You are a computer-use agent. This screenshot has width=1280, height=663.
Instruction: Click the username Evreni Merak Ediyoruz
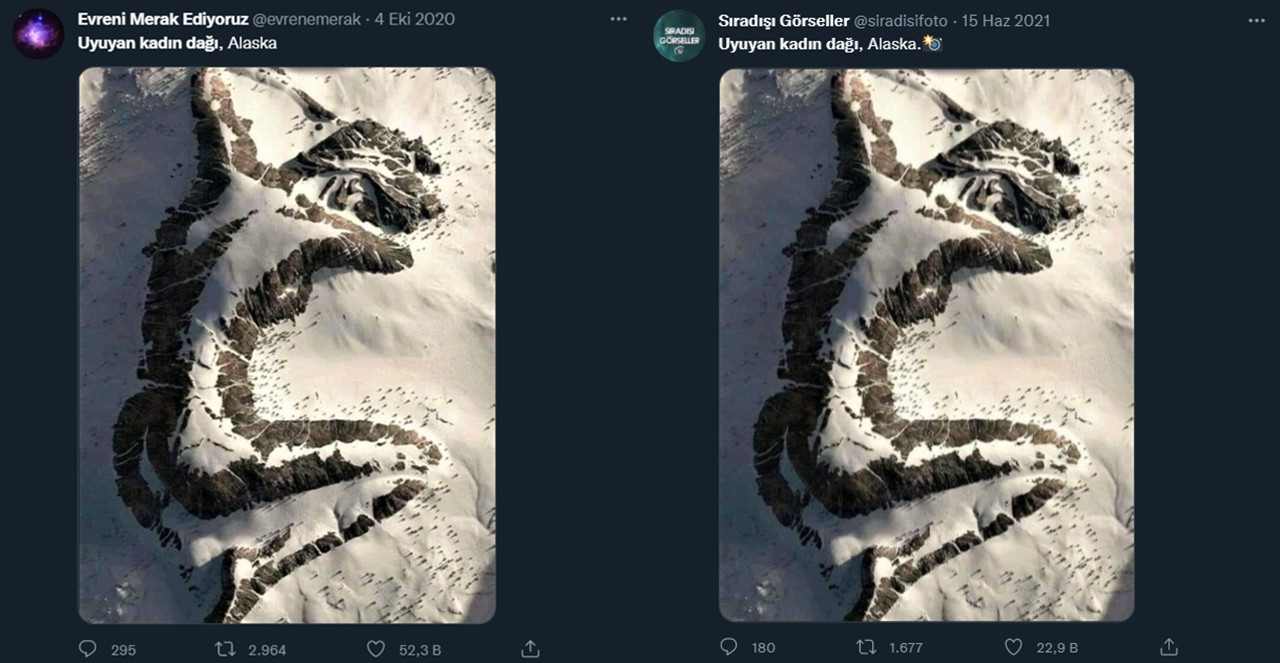point(163,18)
